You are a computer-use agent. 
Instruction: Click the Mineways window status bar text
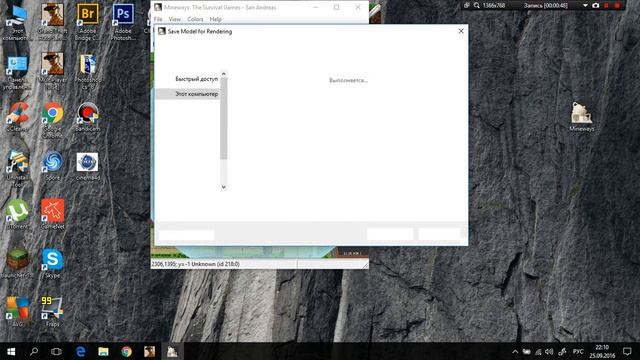click(196, 264)
